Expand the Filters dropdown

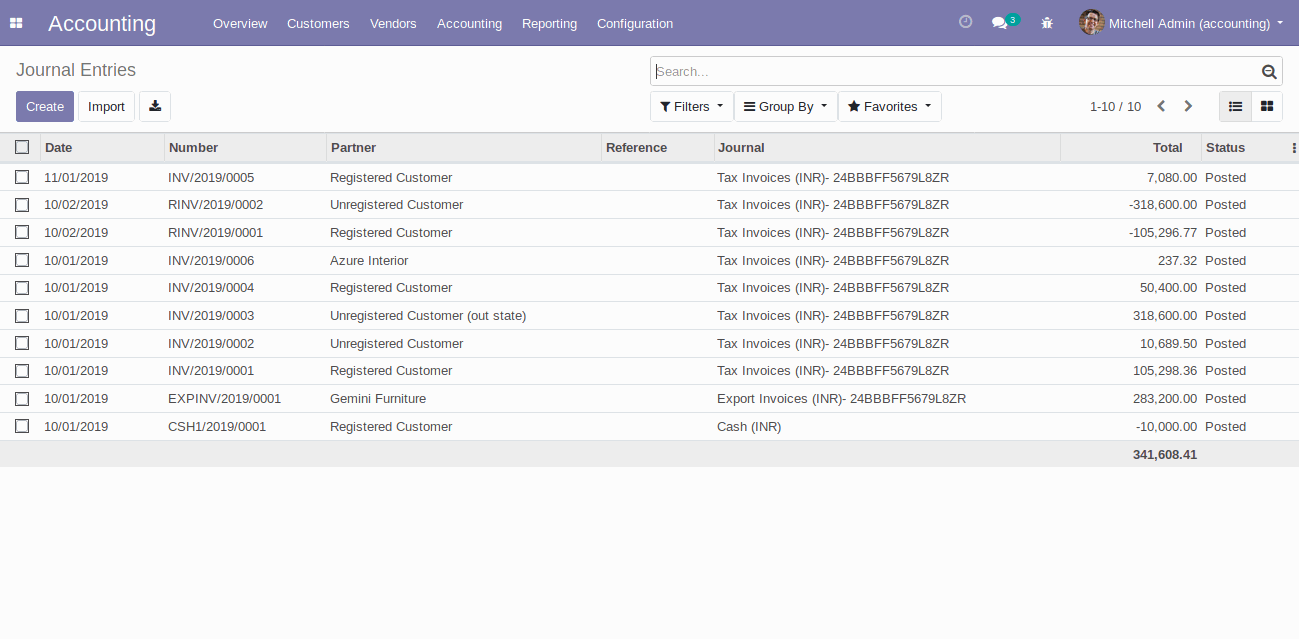point(691,107)
